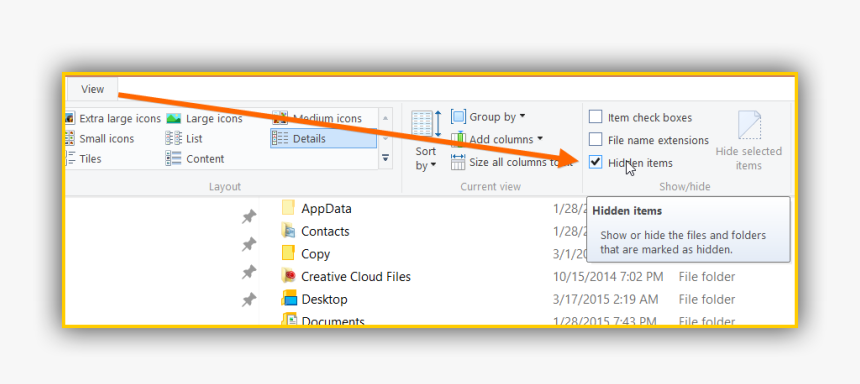Click Hide selected items button

click(749, 141)
